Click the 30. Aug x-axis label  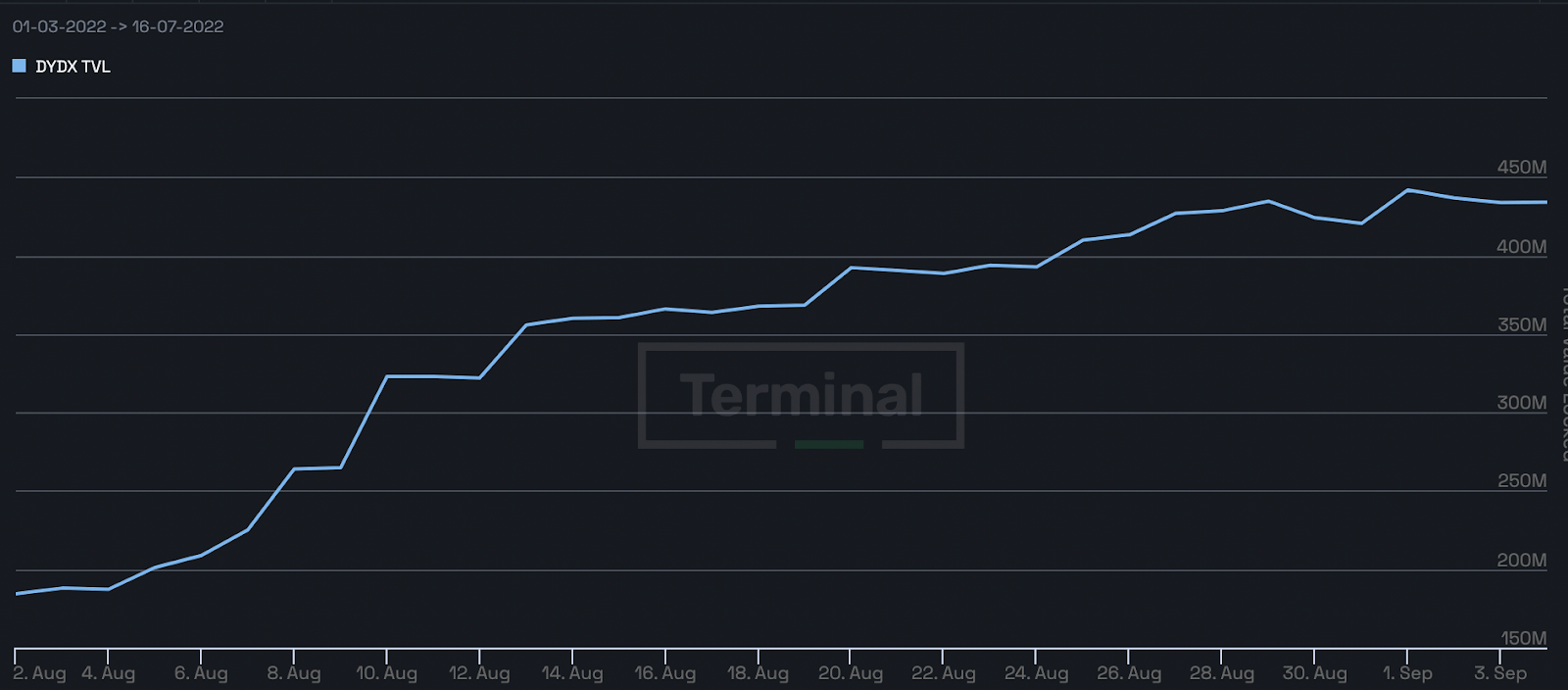coord(1315,673)
